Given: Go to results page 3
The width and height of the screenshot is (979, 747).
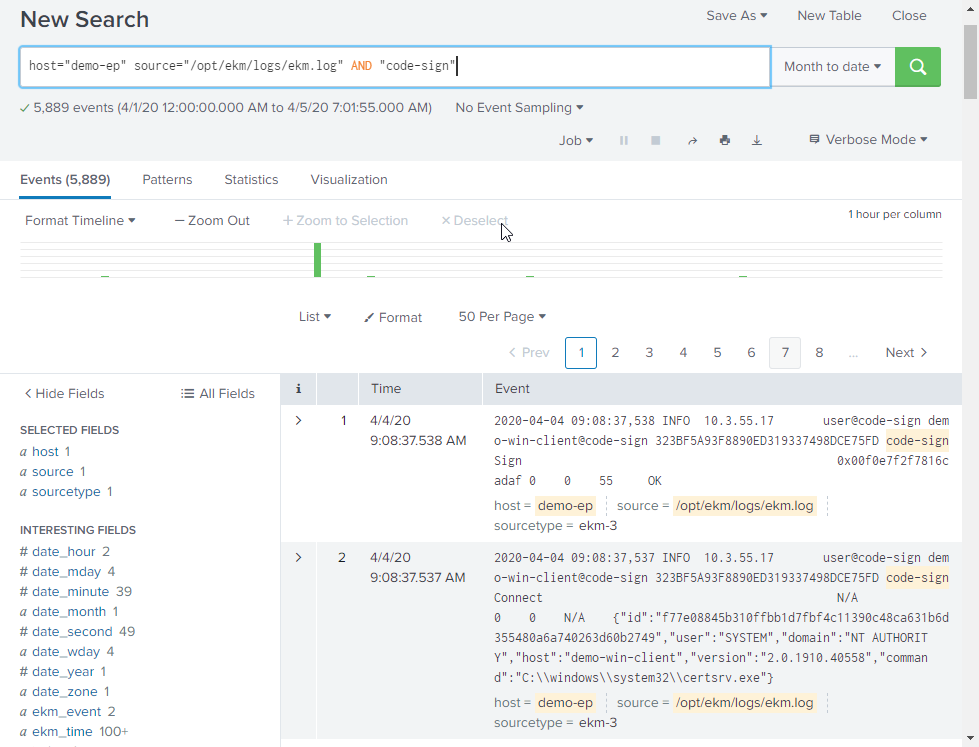Looking at the screenshot, I should click(649, 352).
